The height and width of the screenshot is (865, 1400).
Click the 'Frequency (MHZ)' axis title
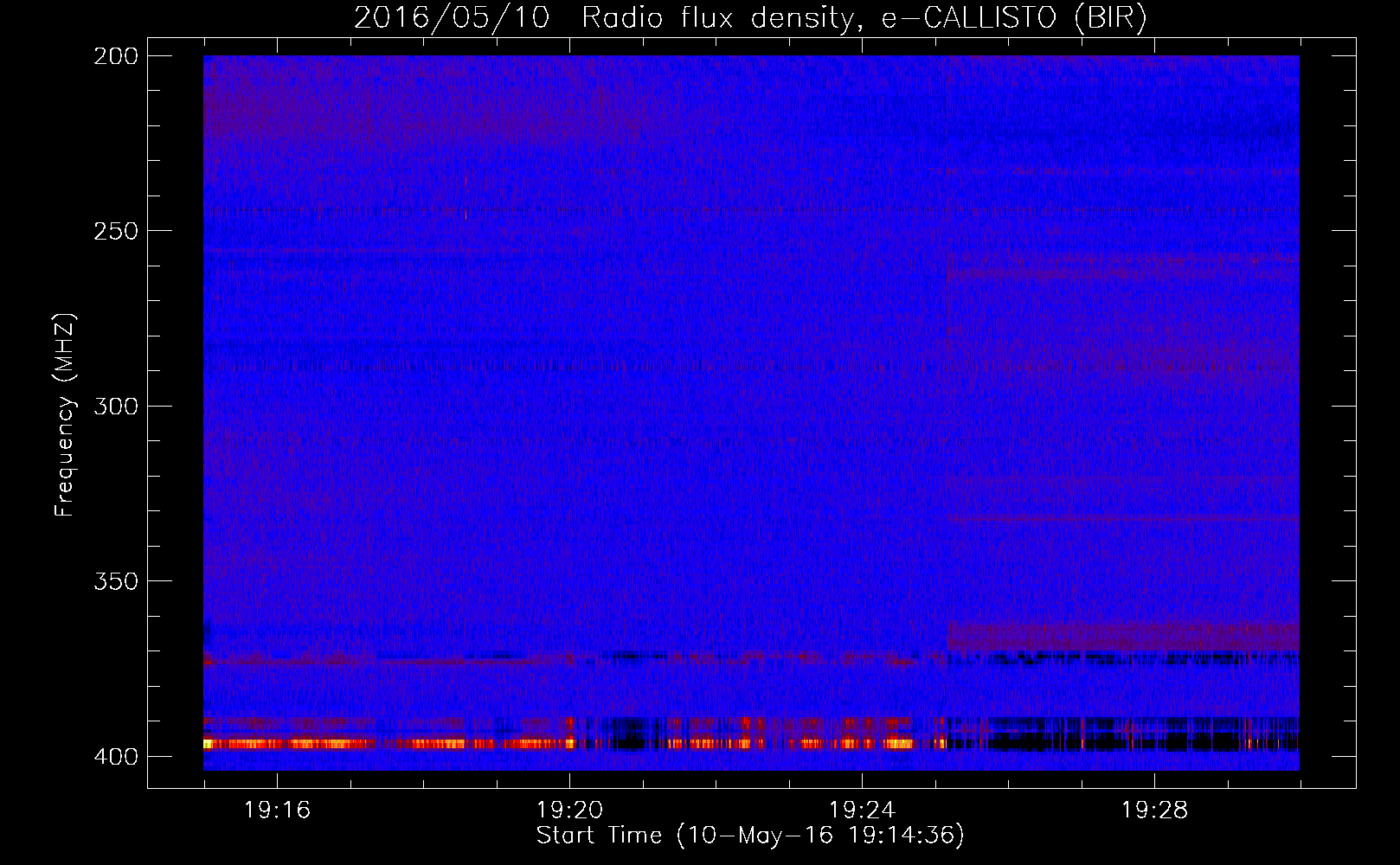[65, 414]
